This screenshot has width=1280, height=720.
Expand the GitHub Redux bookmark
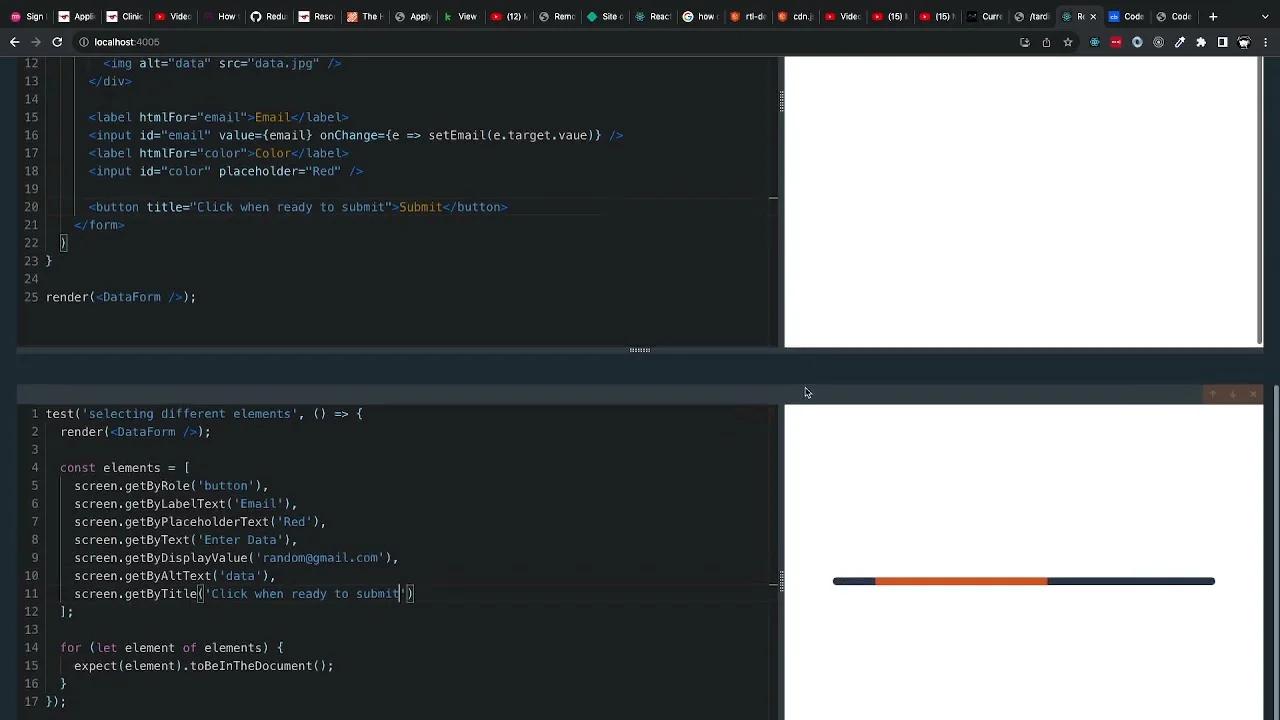268,16
